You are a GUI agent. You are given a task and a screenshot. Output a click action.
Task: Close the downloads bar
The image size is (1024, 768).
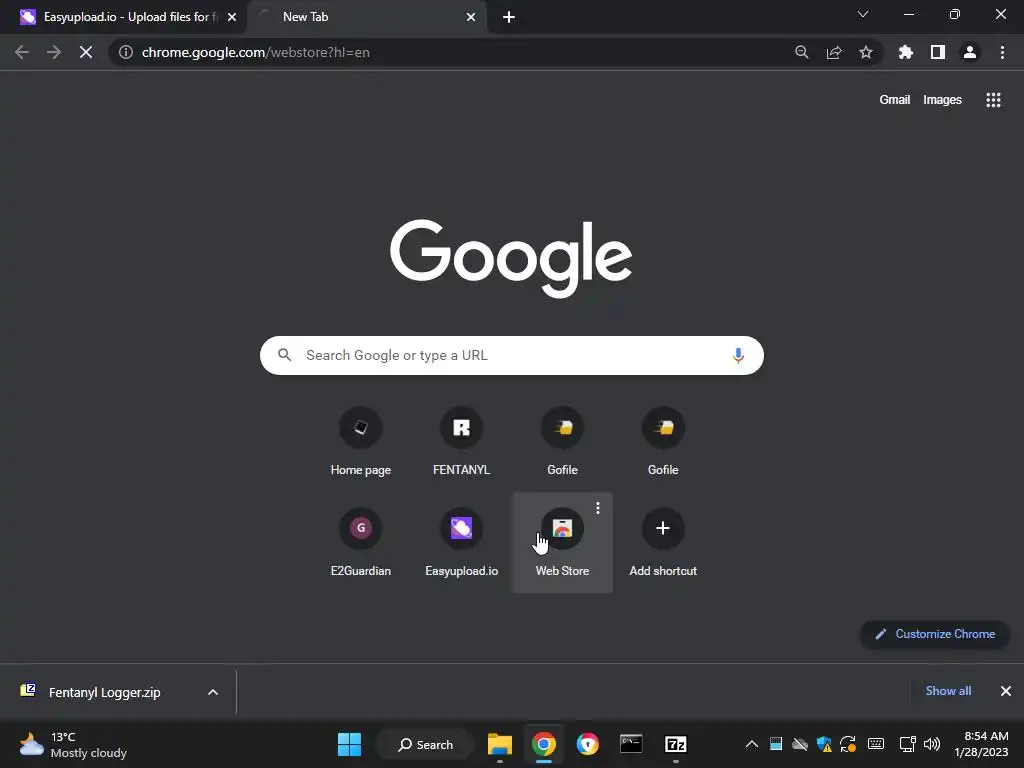point(1006,691)
